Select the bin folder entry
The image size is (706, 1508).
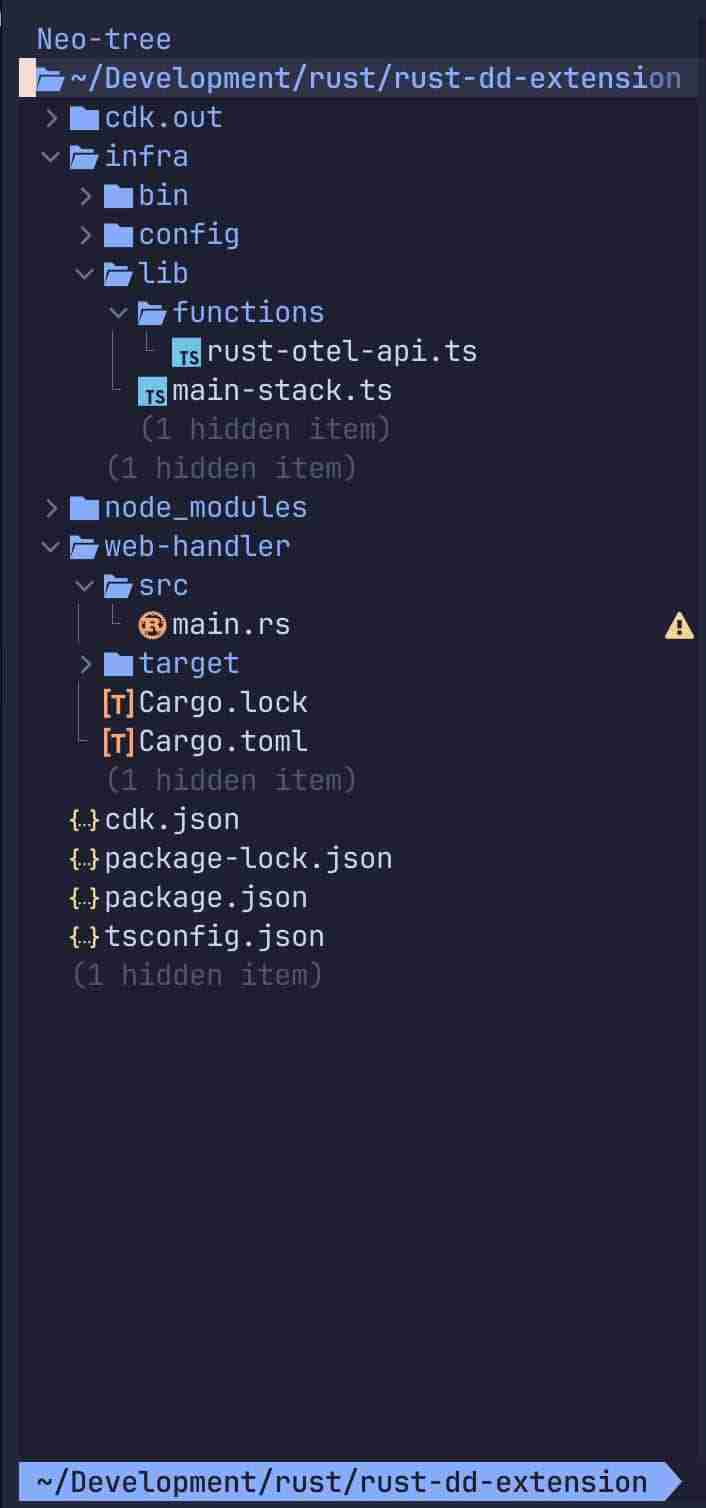[x=163, y=196]
